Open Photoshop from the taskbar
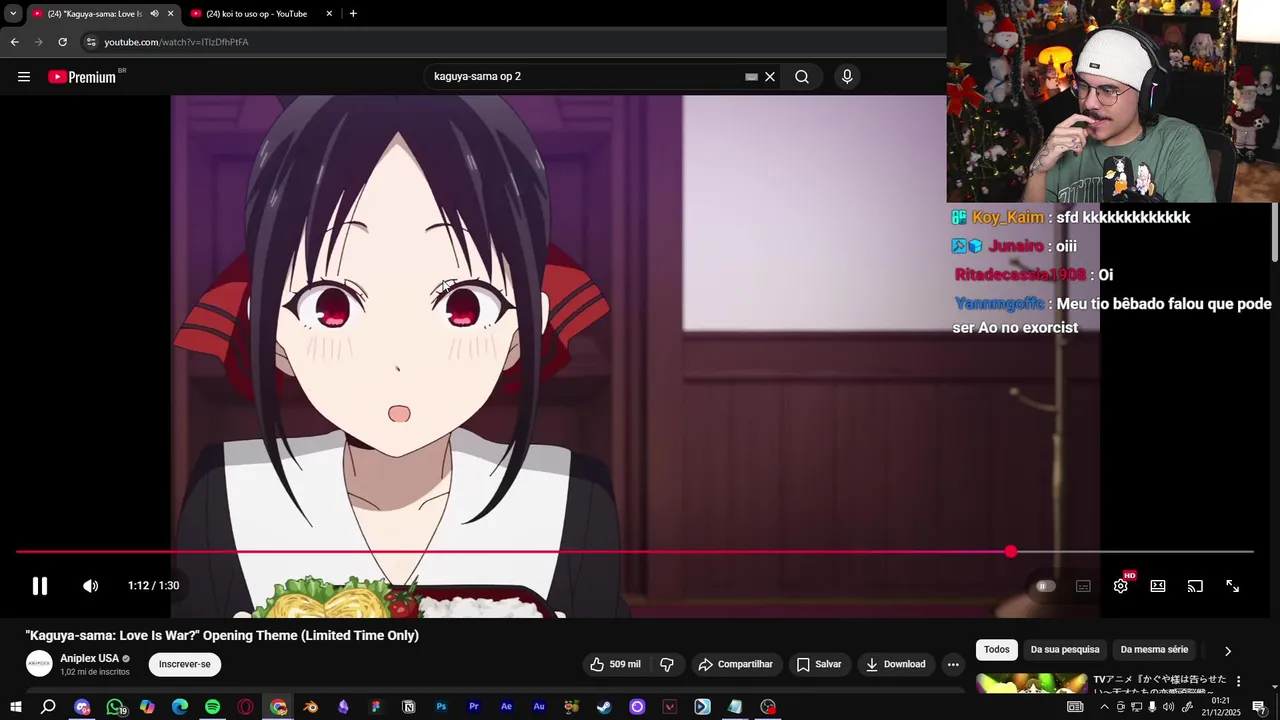The image size is (1280, 720). point(441,707)
